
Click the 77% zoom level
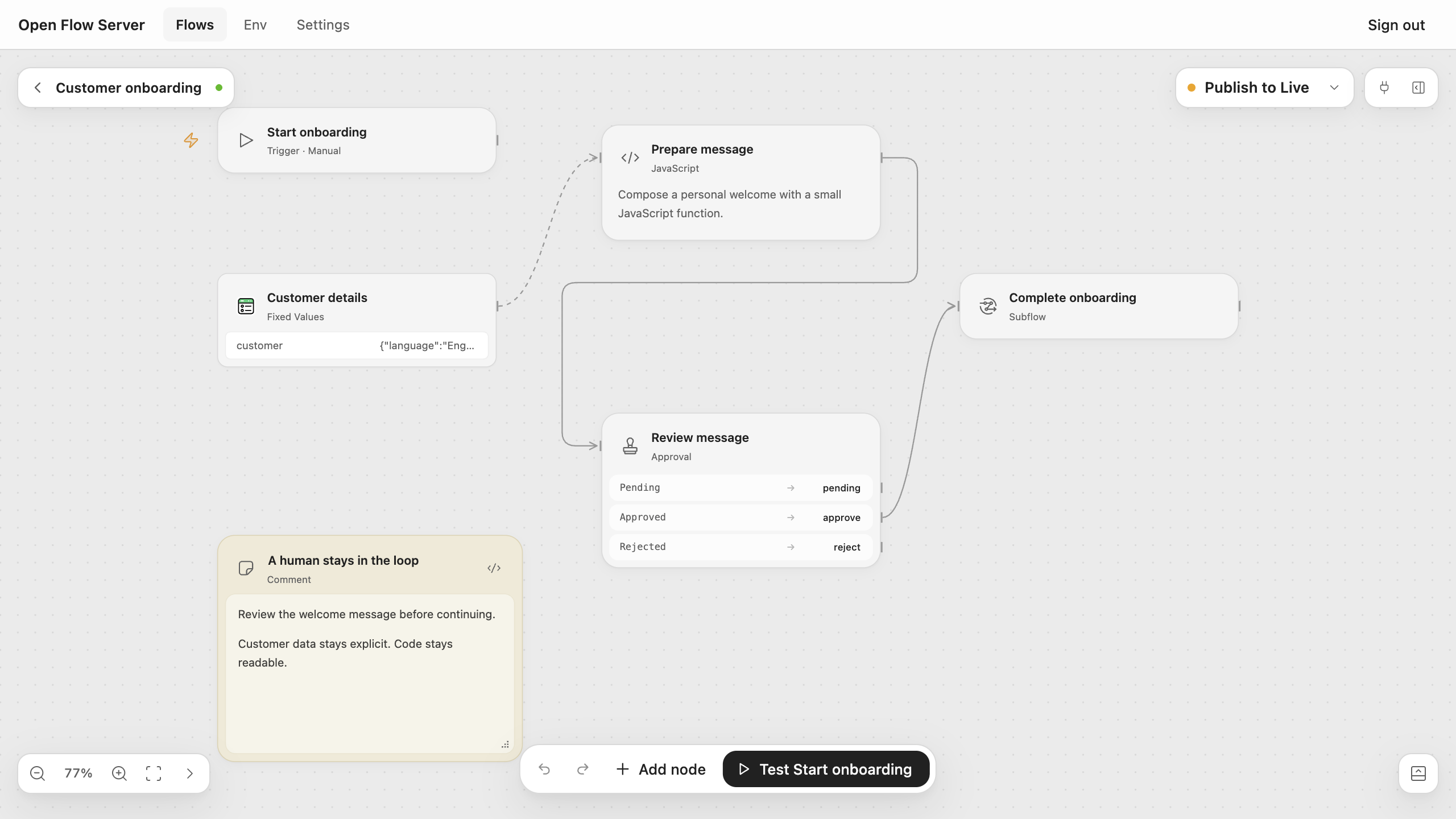coord(78,773)
